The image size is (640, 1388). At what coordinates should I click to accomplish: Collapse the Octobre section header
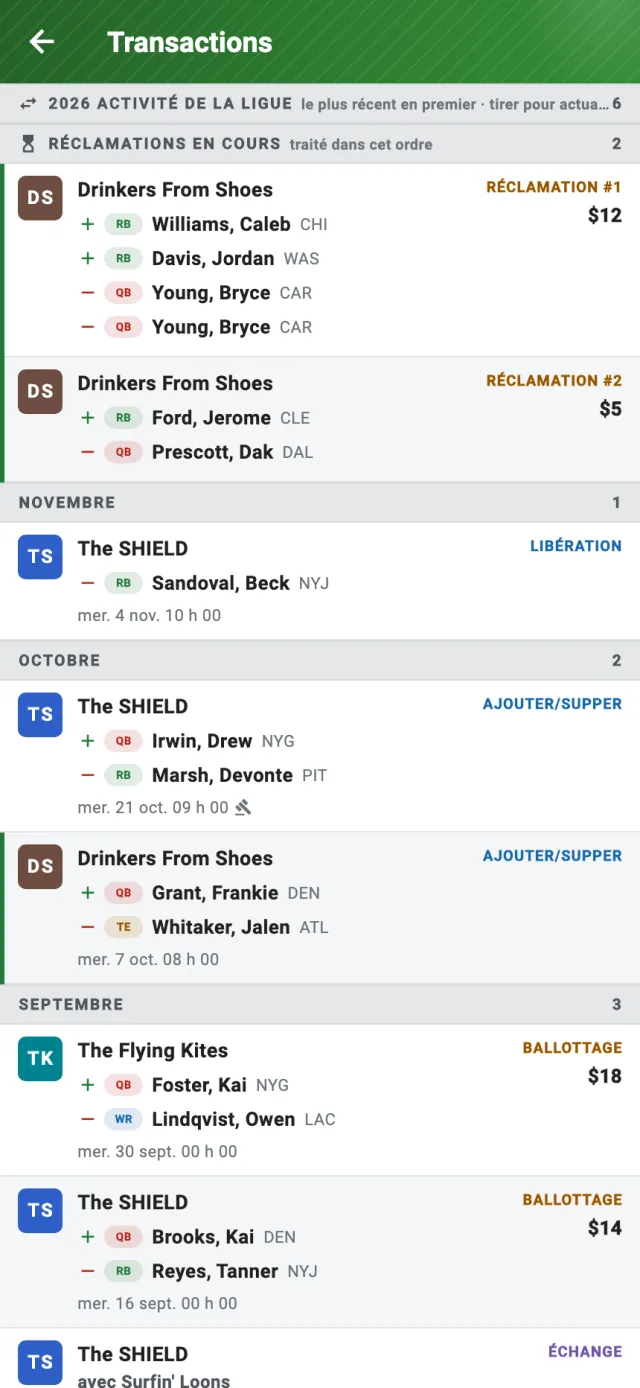[320, 660]
